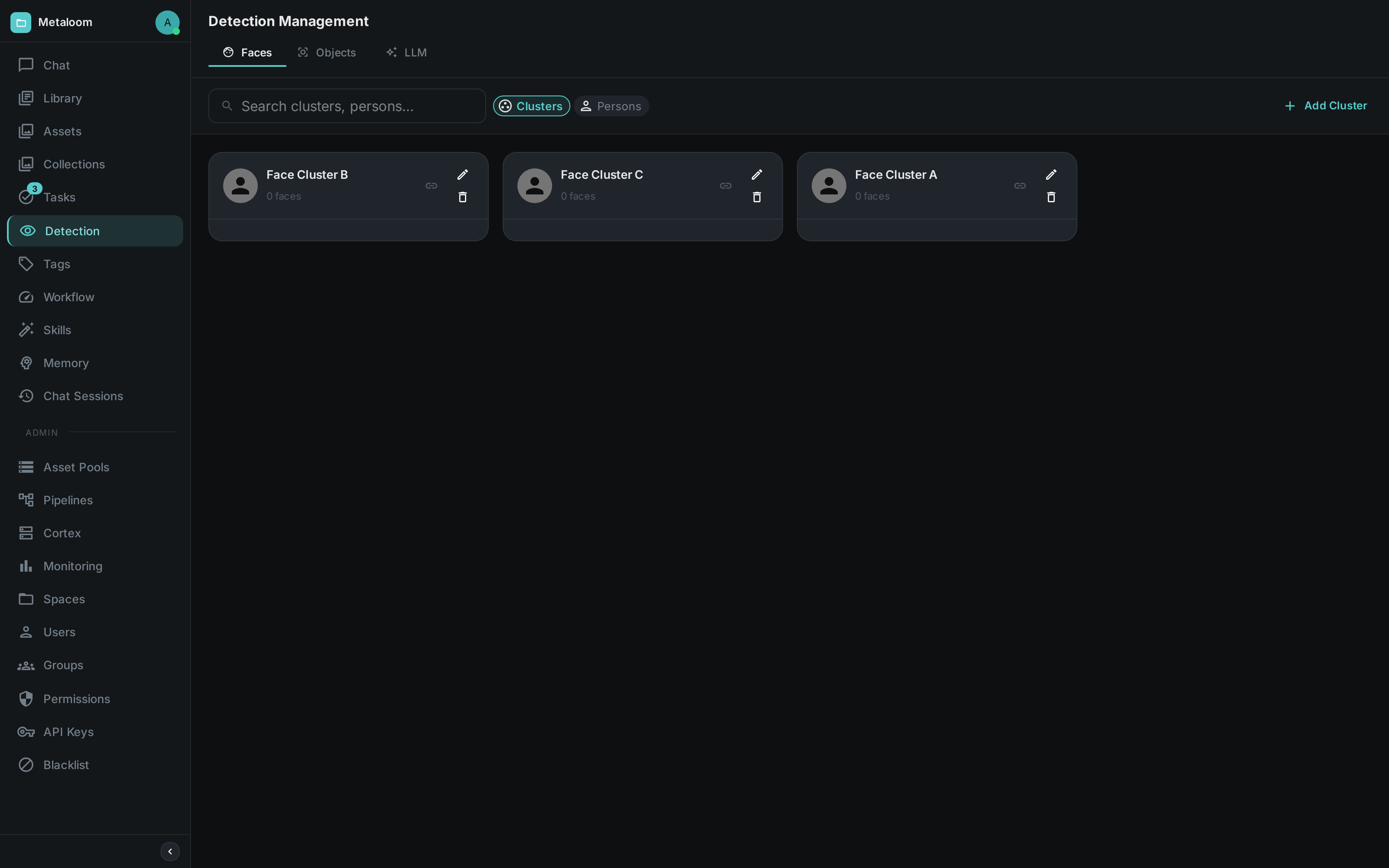The height and width of the screenshot is (868, 1389).
Task: Focus the Search clusters, persons field
Action: pos(347,106)
